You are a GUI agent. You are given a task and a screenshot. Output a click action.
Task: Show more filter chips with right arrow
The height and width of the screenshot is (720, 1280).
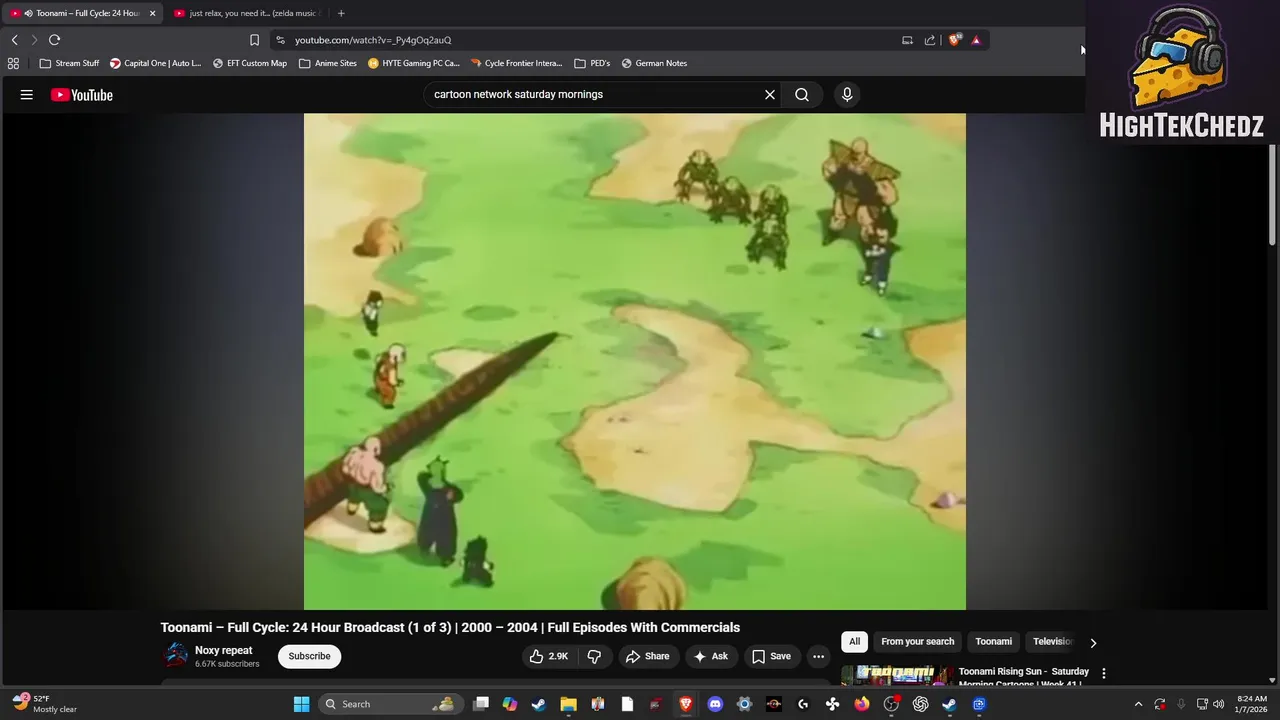tap(1093, 642)
